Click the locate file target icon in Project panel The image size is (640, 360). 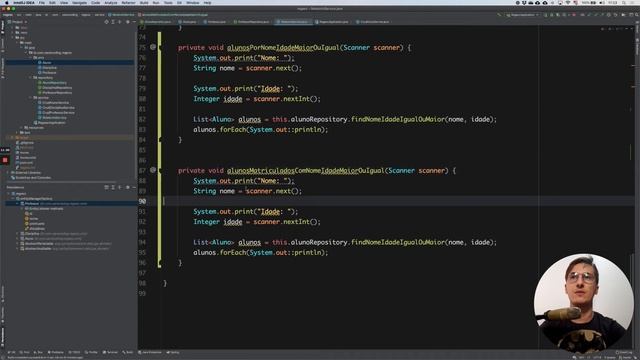[107, 22]
